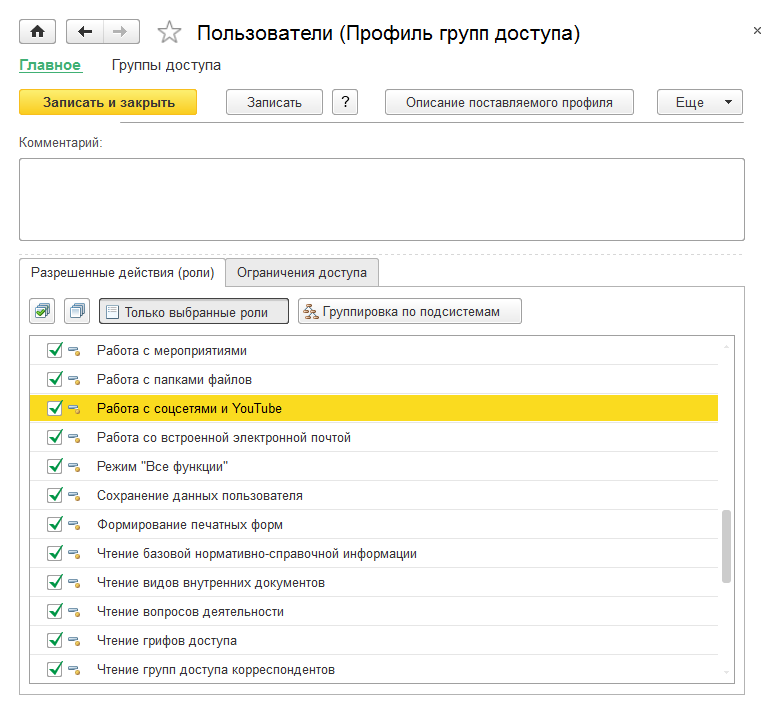
Task: Select the row Режим "Все функции"
Action: coord(374,467)
